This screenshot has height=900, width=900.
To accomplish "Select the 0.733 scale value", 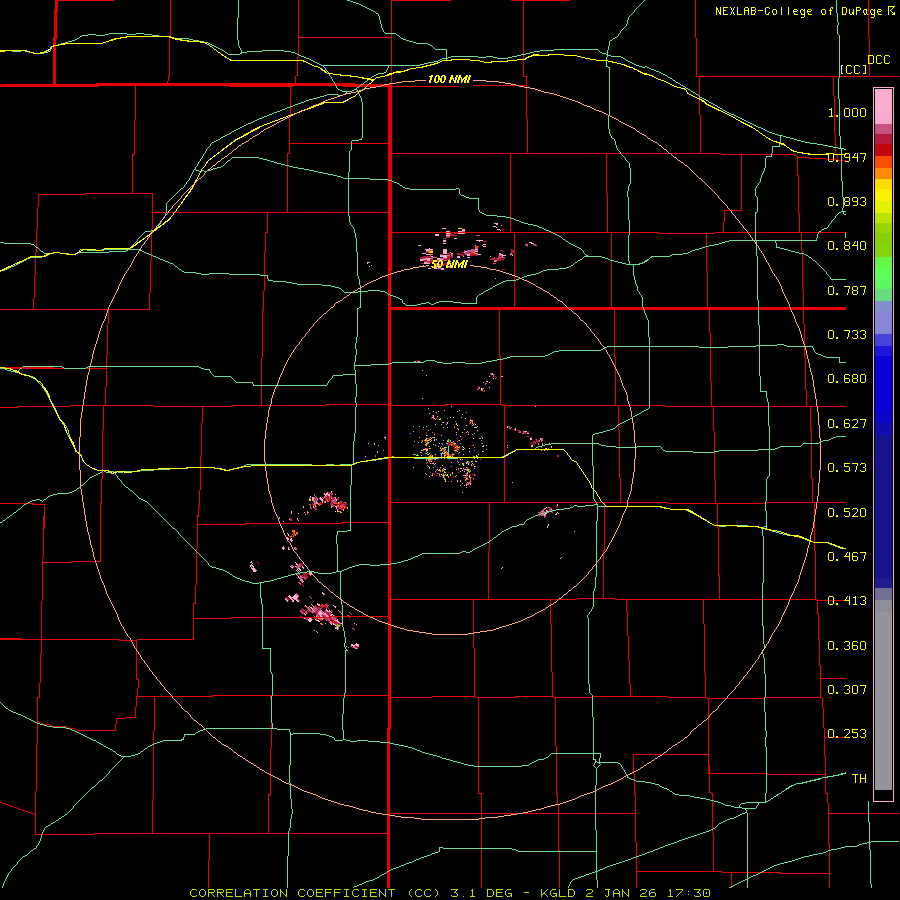I will tap(847, 335).
